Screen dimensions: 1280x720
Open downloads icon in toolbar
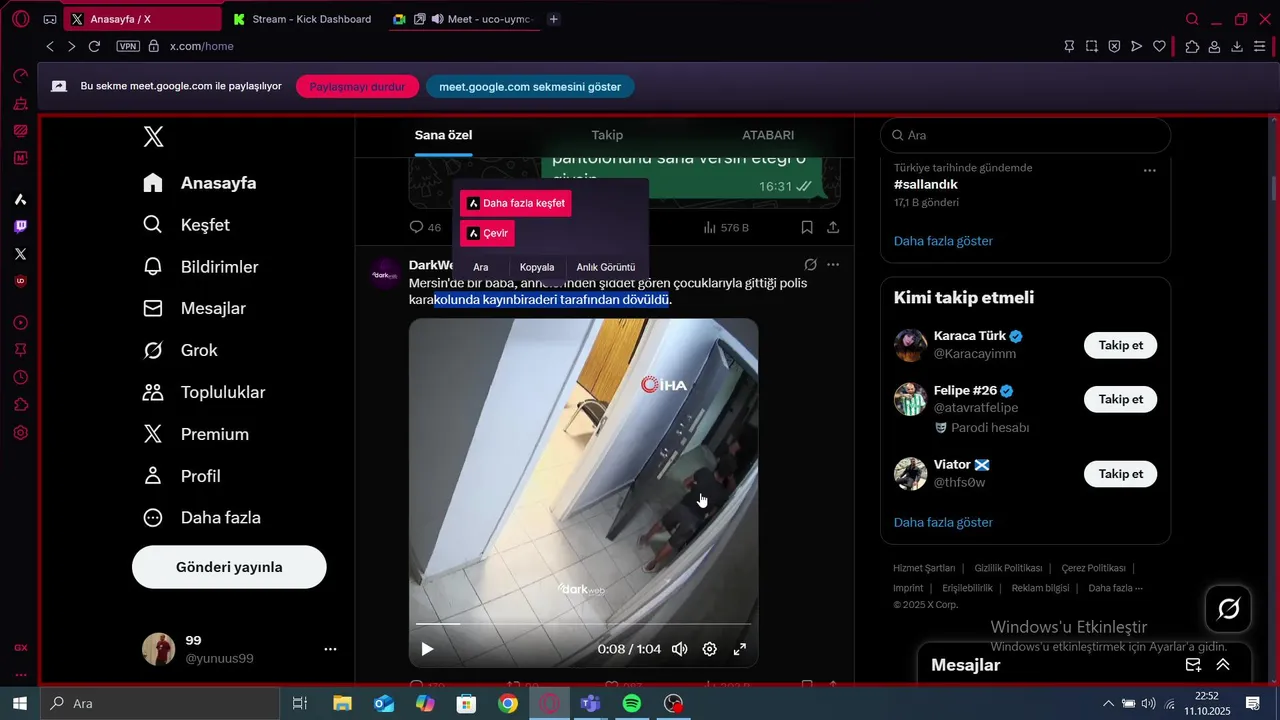[x=1237, y=46]
